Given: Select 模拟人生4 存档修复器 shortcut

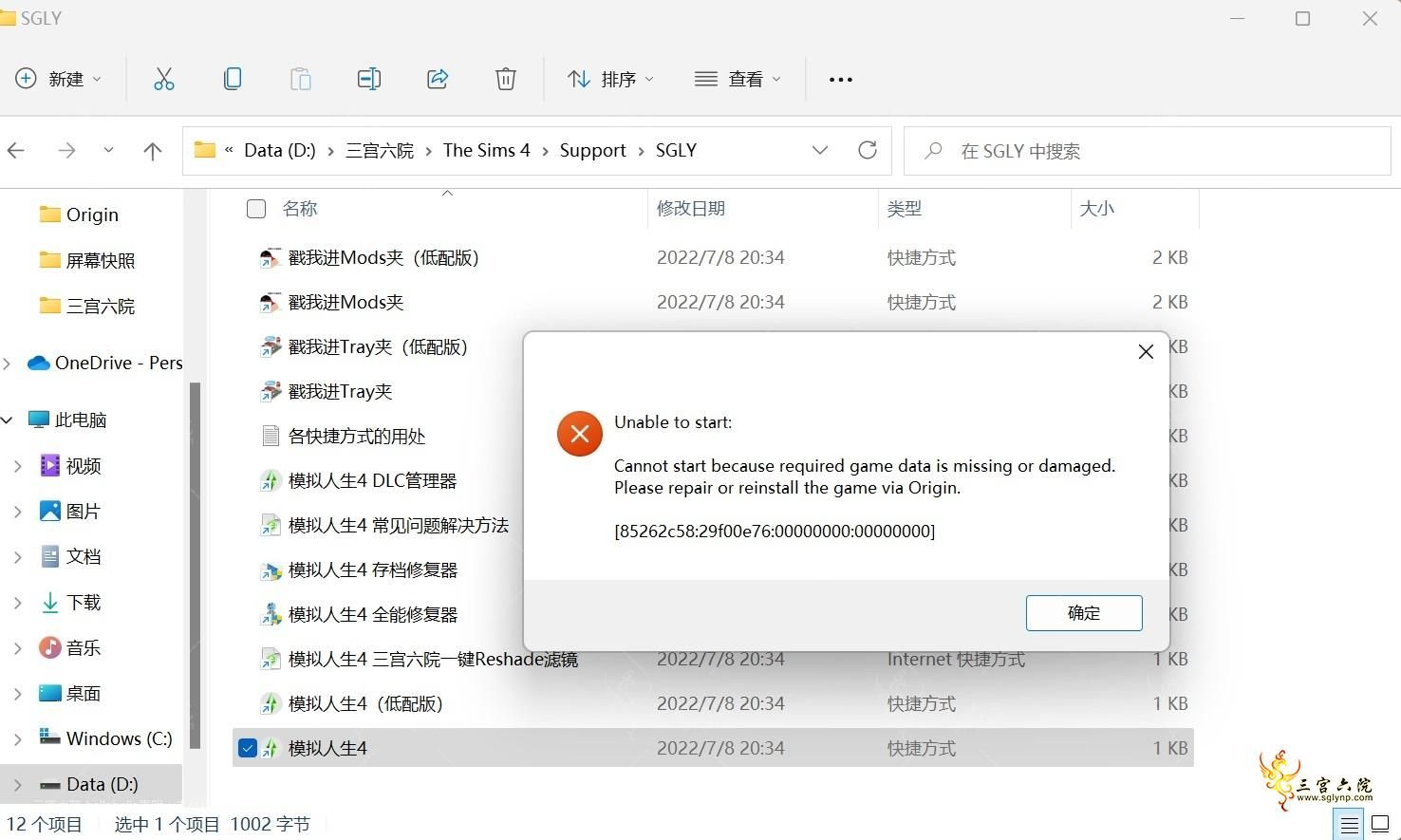Looking at the screenshot, I should point(359,569).
